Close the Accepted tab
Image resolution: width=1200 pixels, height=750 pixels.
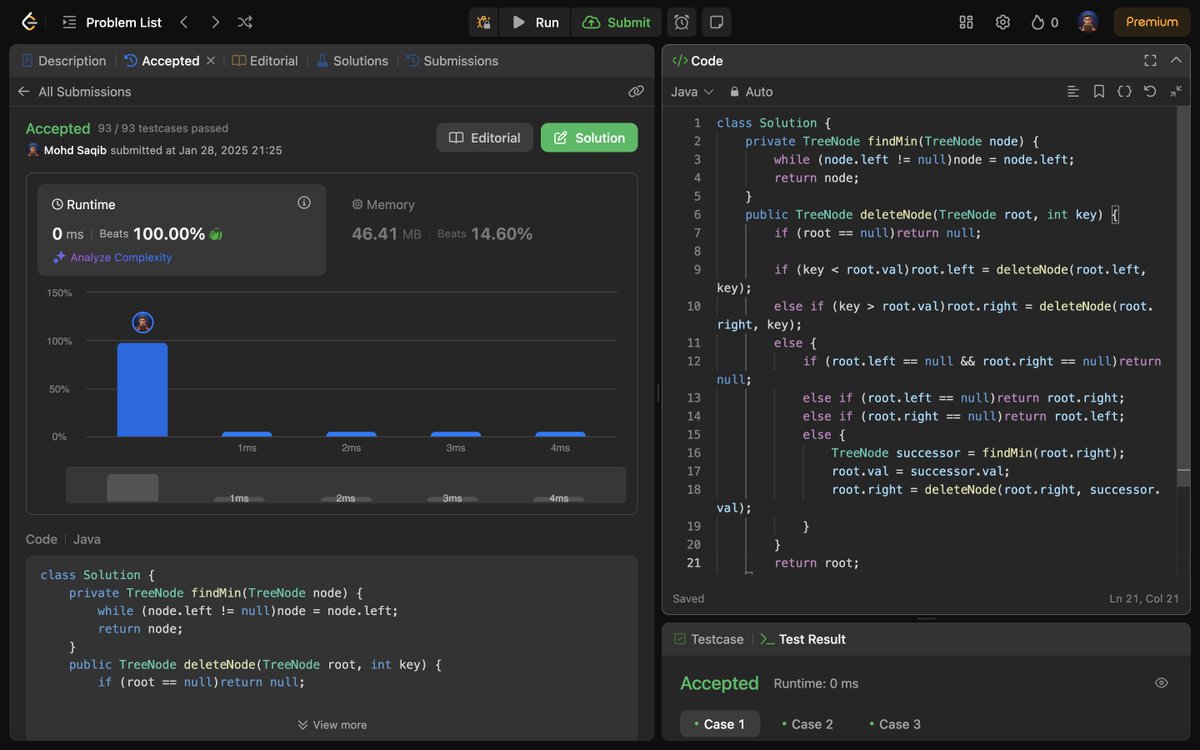211,61
